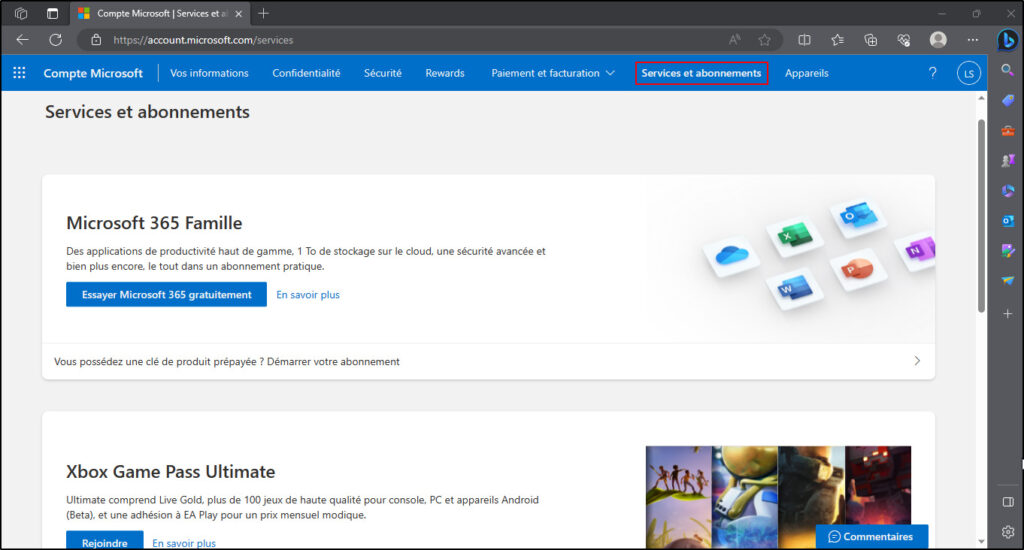Click the address bar URL
This screenshot has width=1024, height=550.
pyautogui.click(x=203, y=40)
